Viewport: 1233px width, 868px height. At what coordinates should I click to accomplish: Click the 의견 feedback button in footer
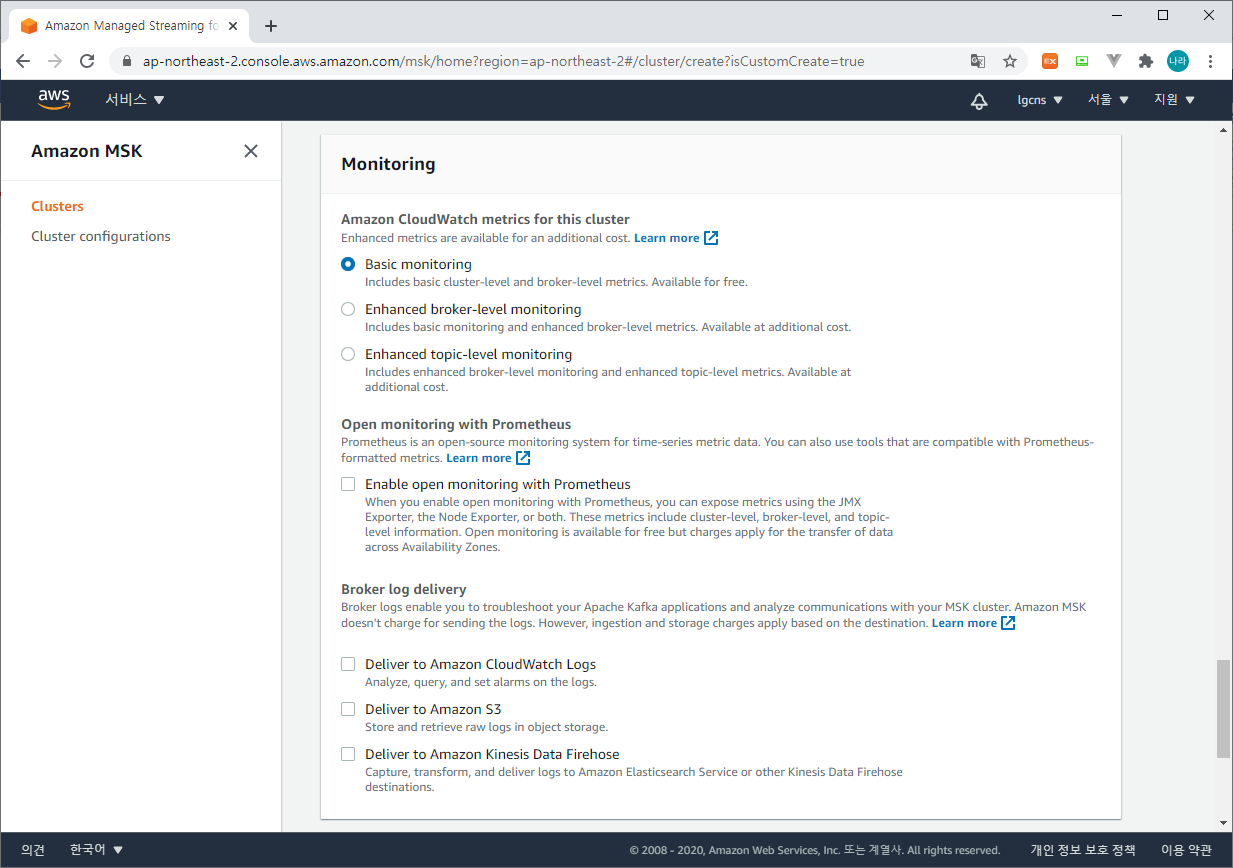[33, 850]
